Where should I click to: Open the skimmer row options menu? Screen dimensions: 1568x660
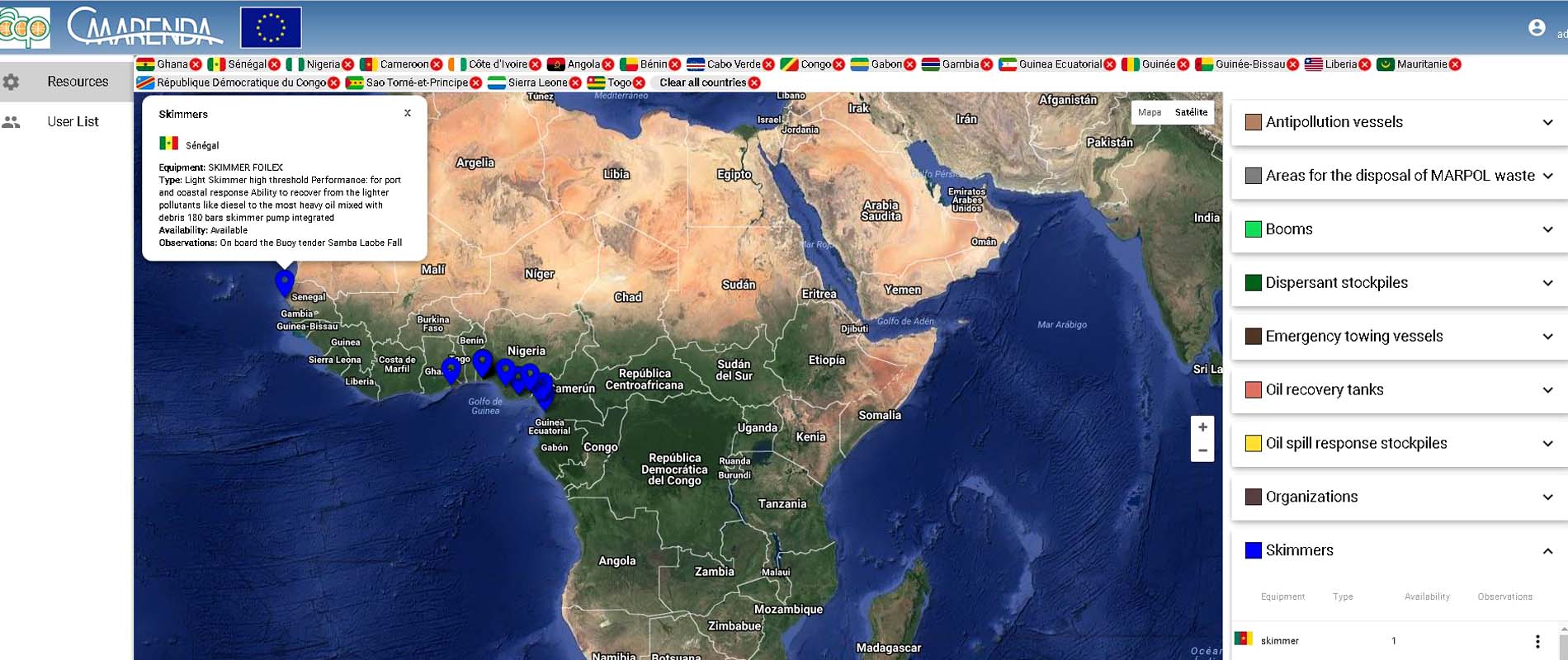point(1537,641)
